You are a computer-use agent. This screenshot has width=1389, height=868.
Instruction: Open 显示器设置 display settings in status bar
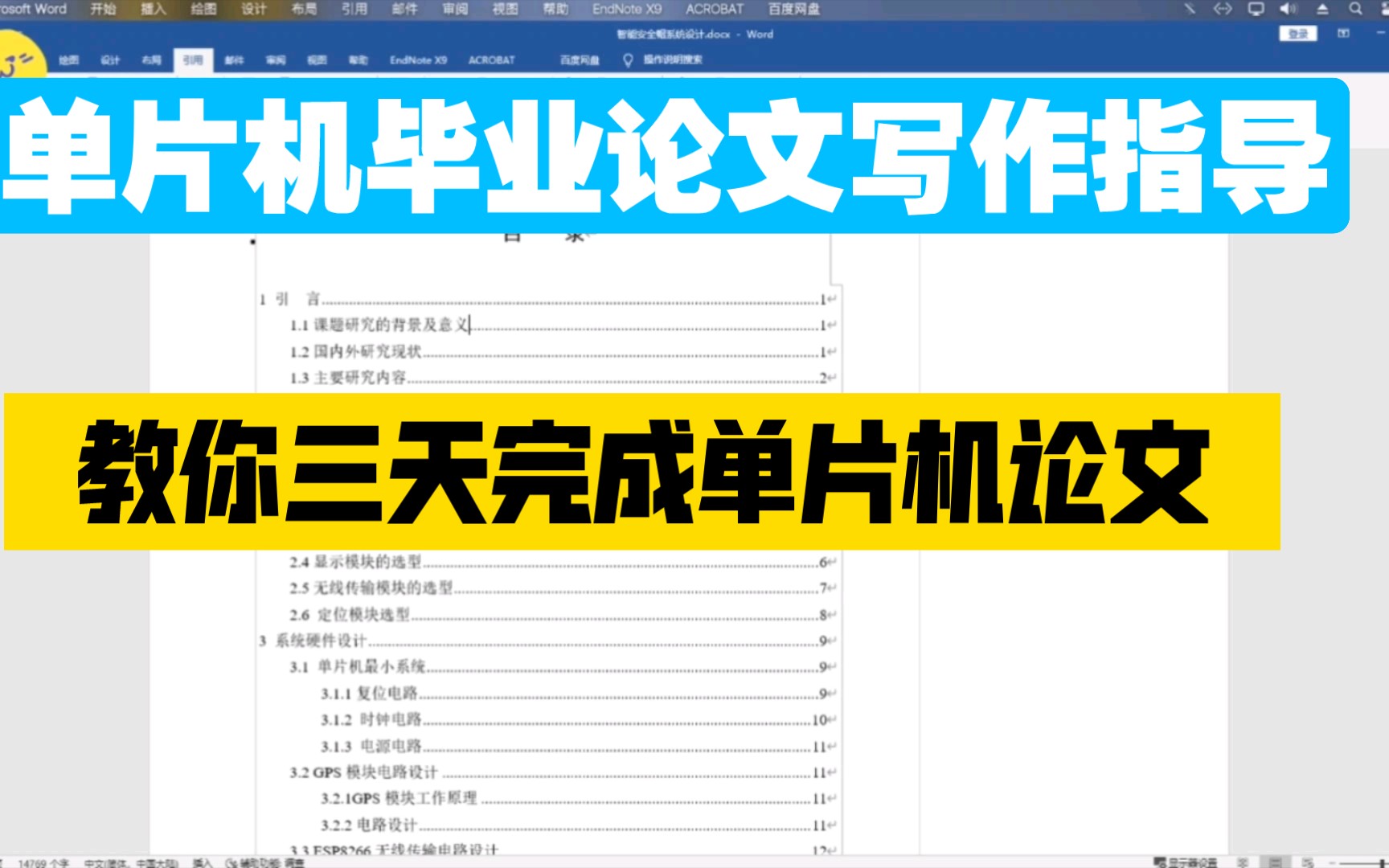point(1186,862)
